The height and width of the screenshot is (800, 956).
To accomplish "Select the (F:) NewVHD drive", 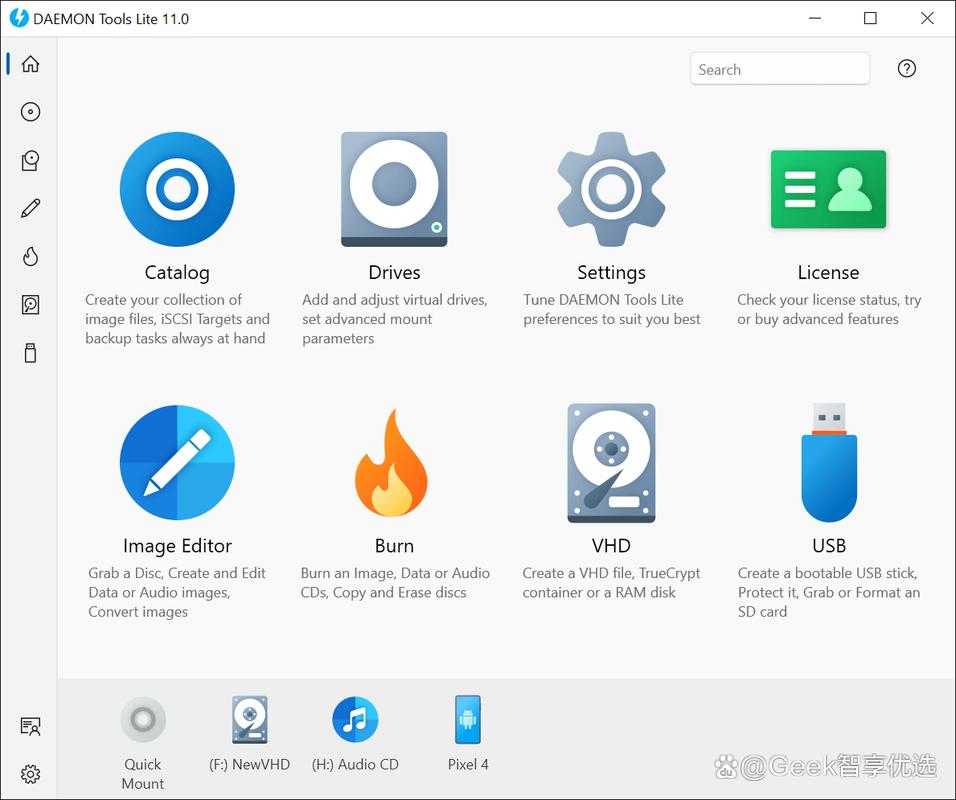I will pos(250,719).
